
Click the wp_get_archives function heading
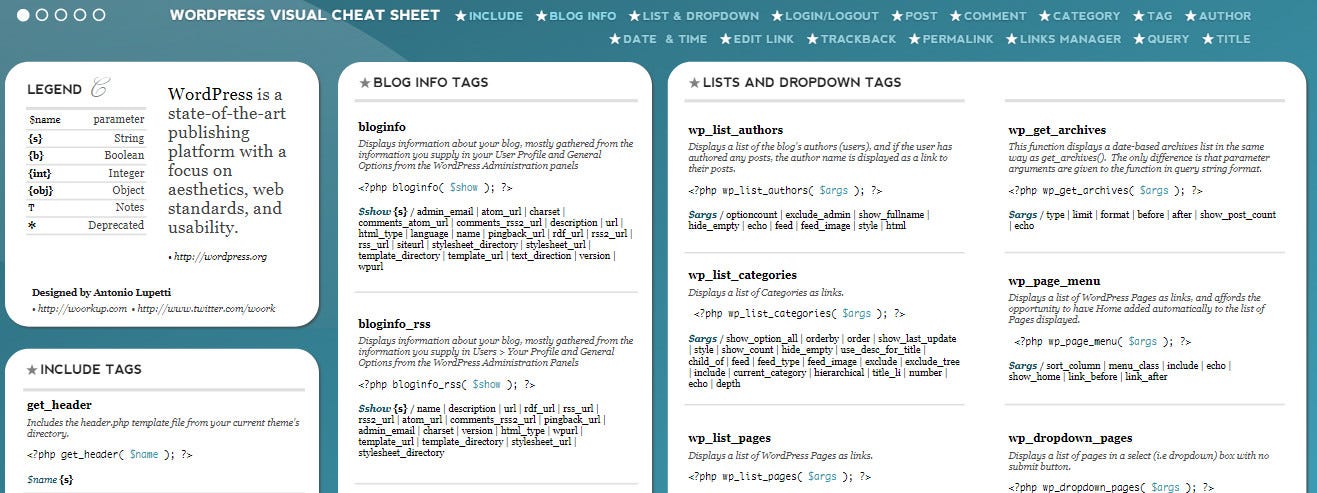coord(1057,130)
